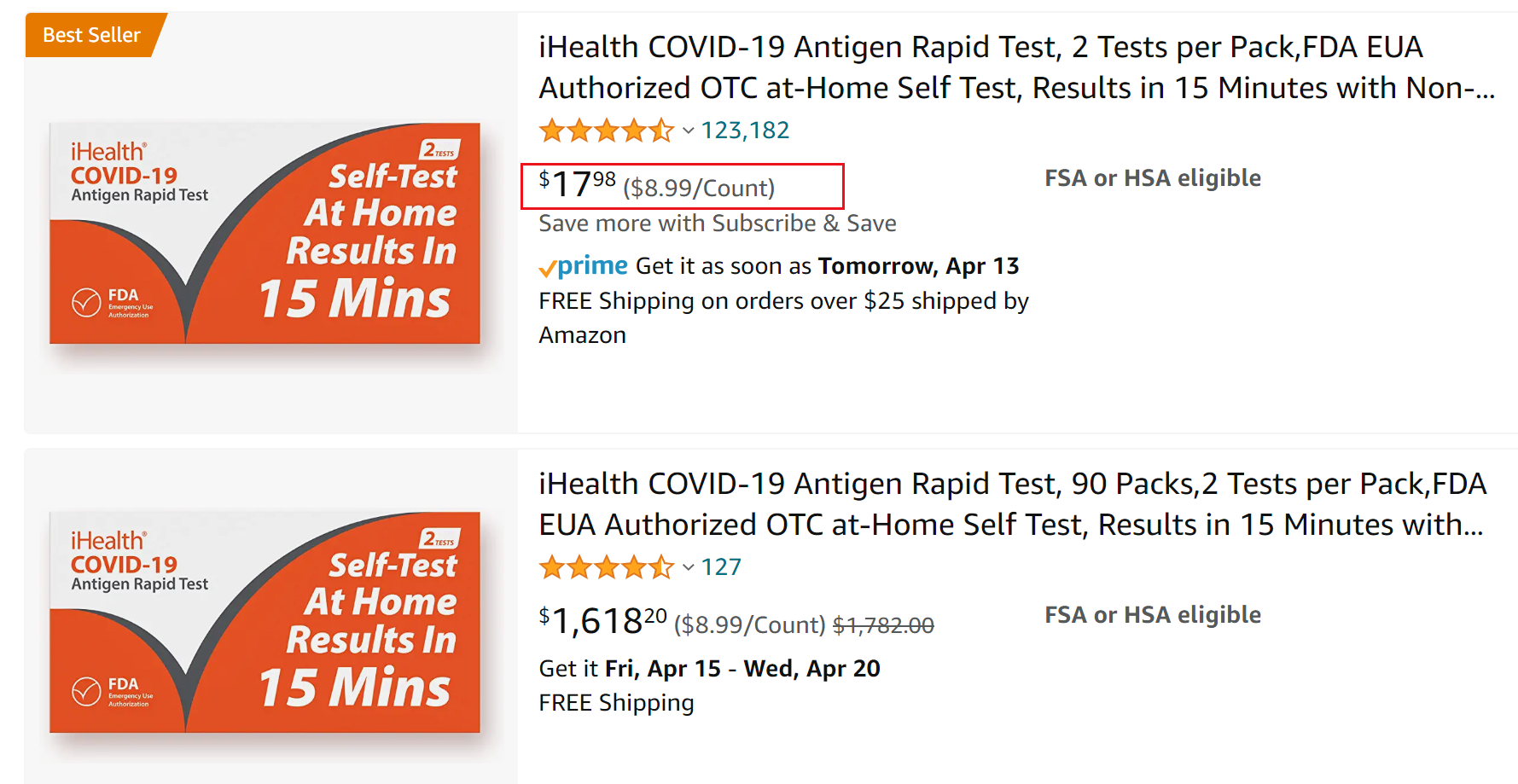Open the 123,182 customer reviews link

(745, 131)
